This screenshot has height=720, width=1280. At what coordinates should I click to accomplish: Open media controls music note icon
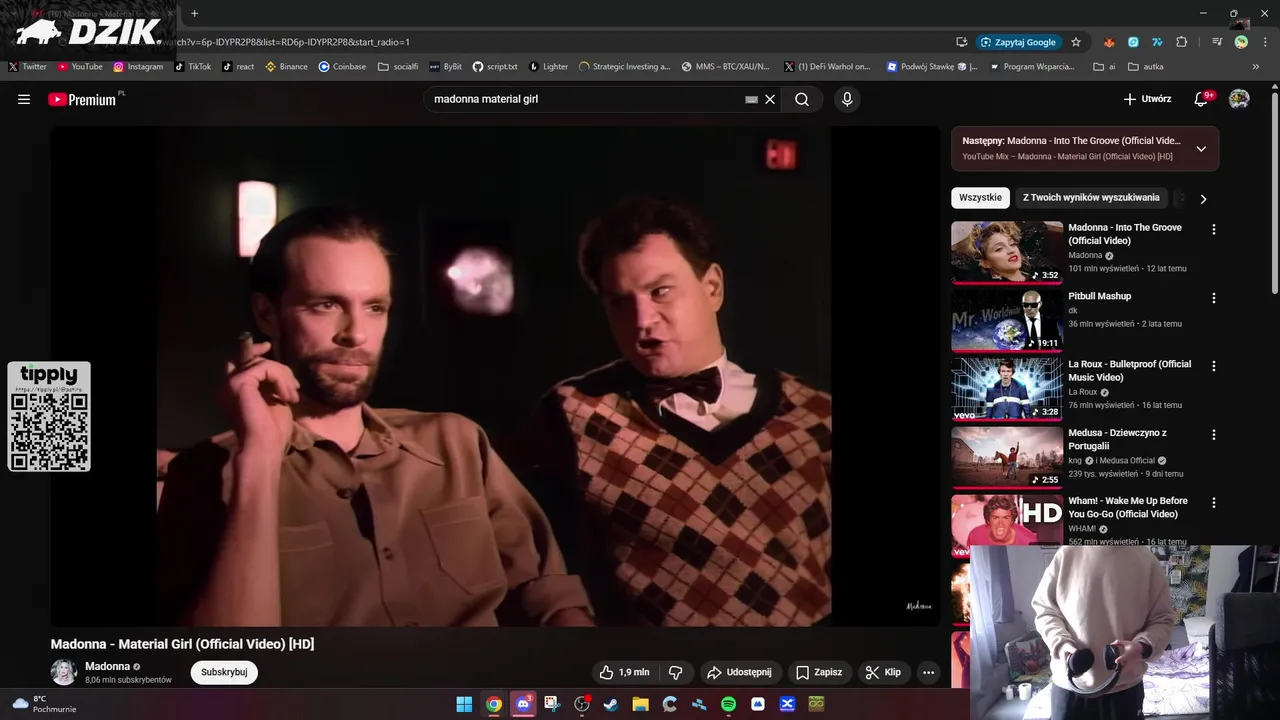click(1217, 42)
